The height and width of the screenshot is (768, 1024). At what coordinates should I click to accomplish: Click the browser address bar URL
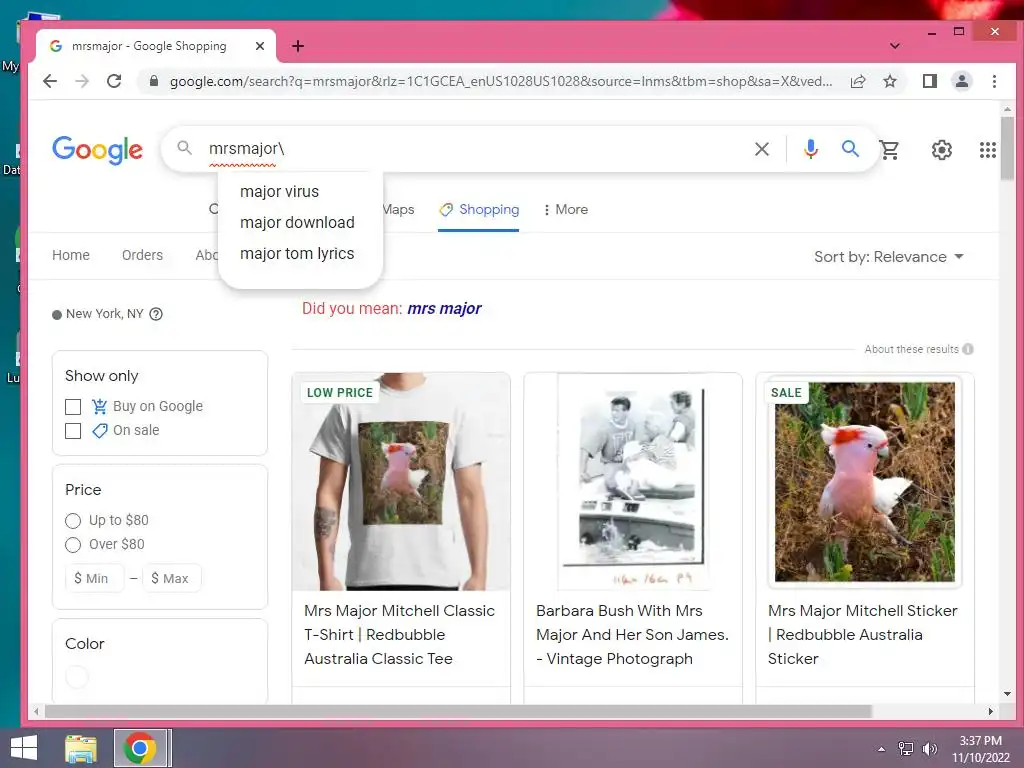click(x=501, y=82)
